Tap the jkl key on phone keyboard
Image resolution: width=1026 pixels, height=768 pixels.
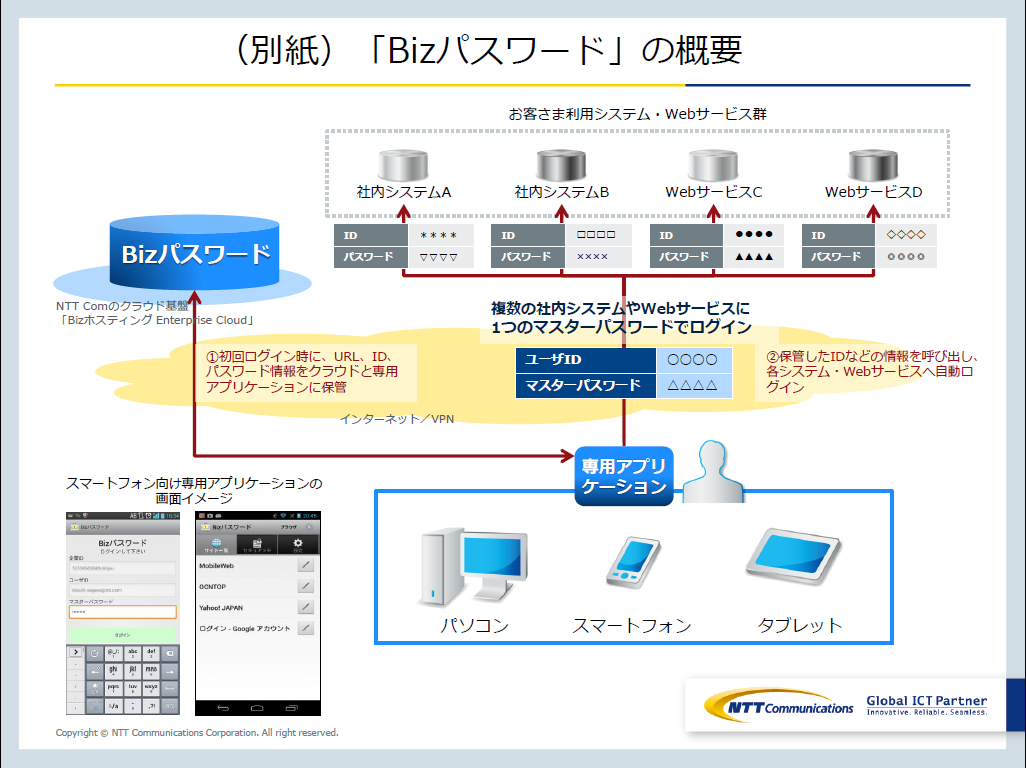(133, 671)
